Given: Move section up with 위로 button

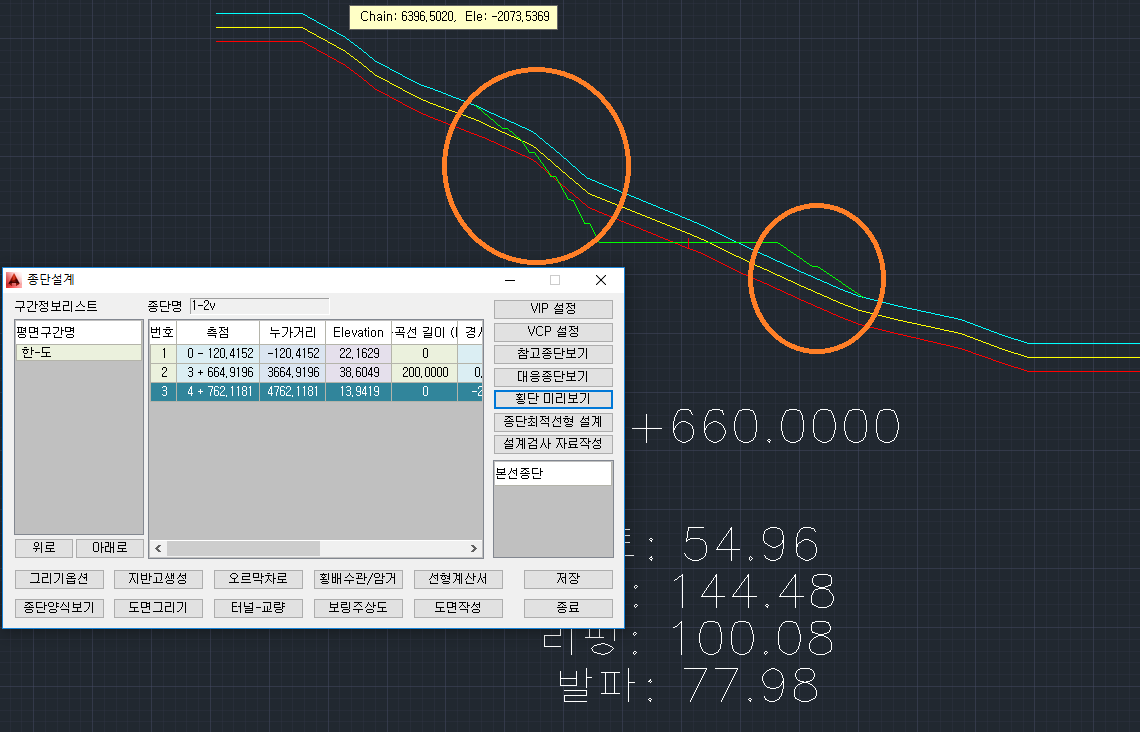Looking at the screenshot, I should (x=44, y=548).
